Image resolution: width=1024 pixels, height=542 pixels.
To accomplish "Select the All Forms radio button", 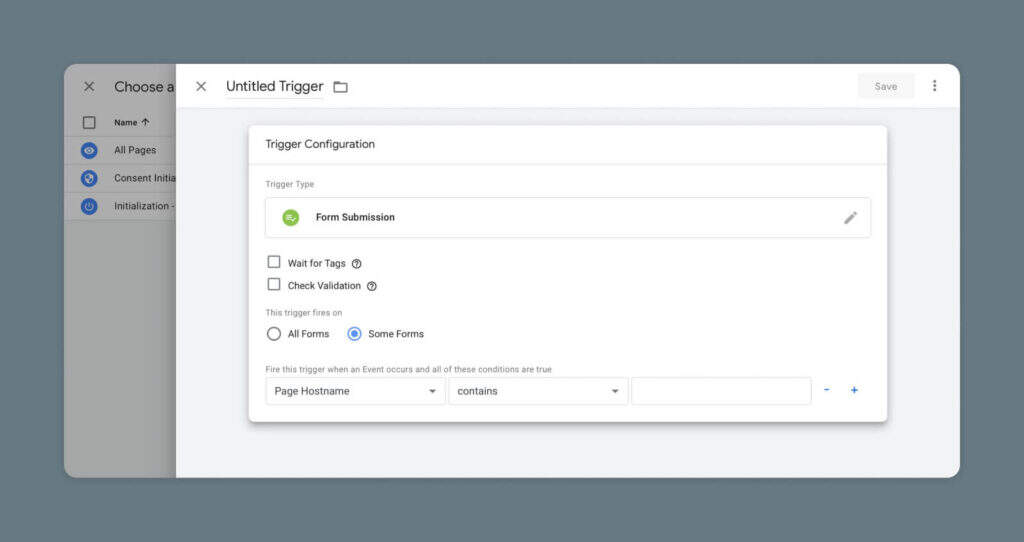I will [x=274, y=334].
